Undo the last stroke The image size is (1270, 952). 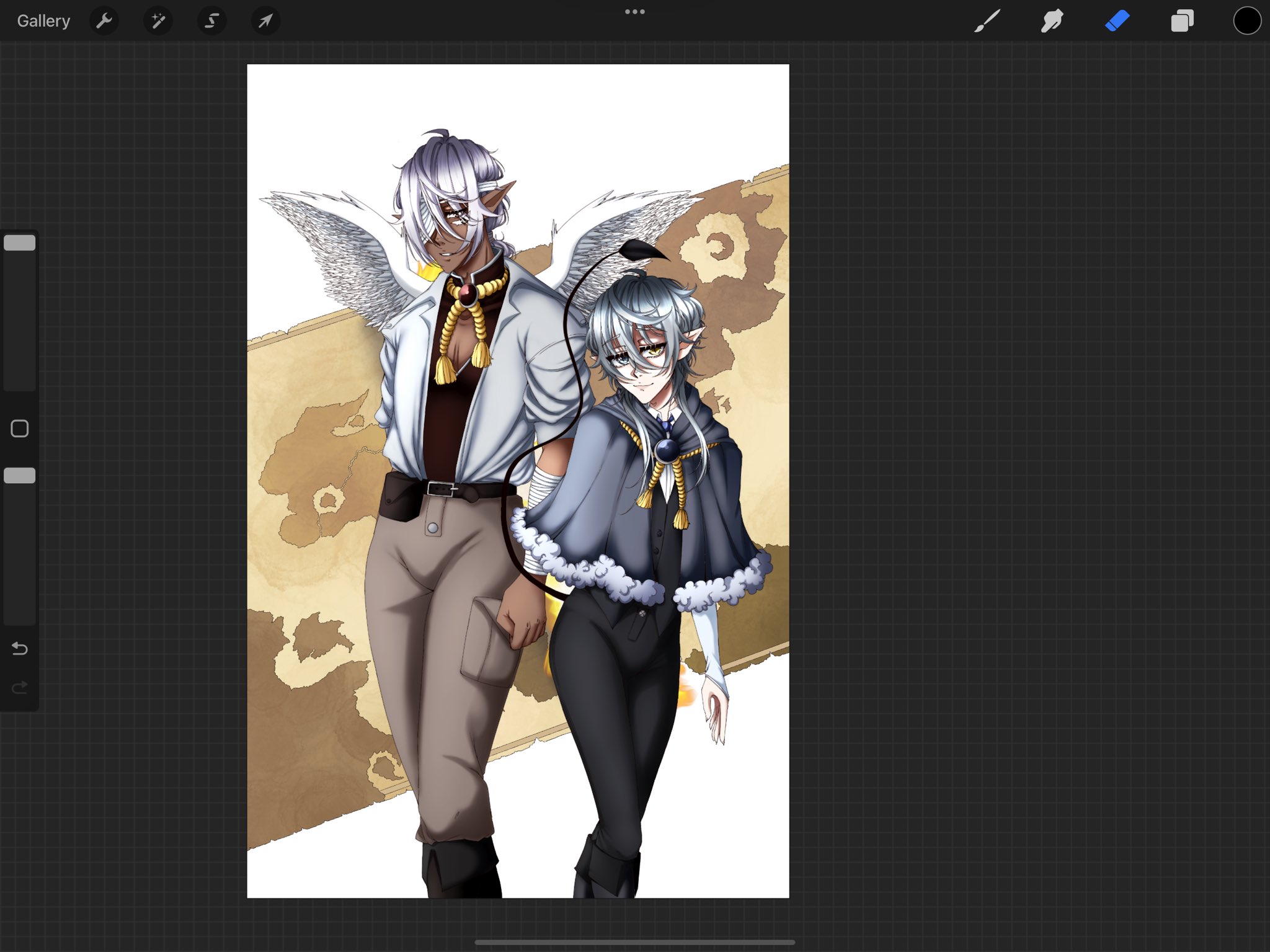[20, 649]
